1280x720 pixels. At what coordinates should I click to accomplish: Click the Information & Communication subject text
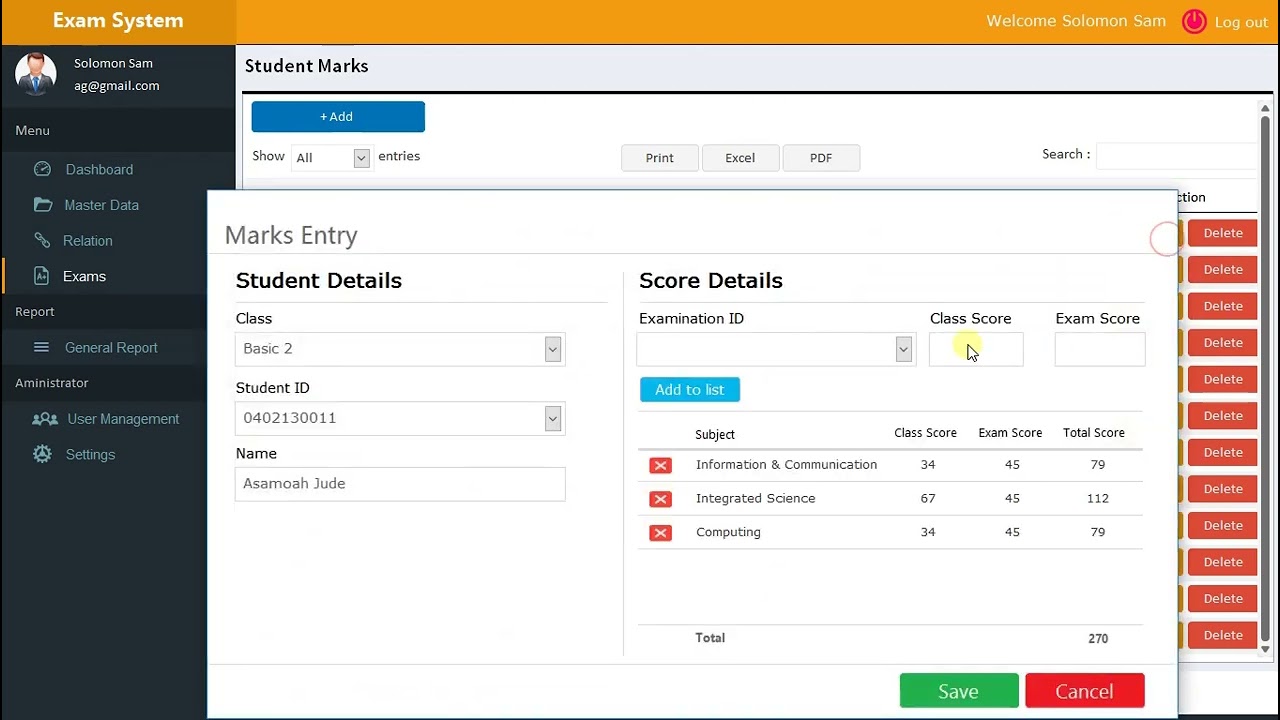[x=786, y=464]
